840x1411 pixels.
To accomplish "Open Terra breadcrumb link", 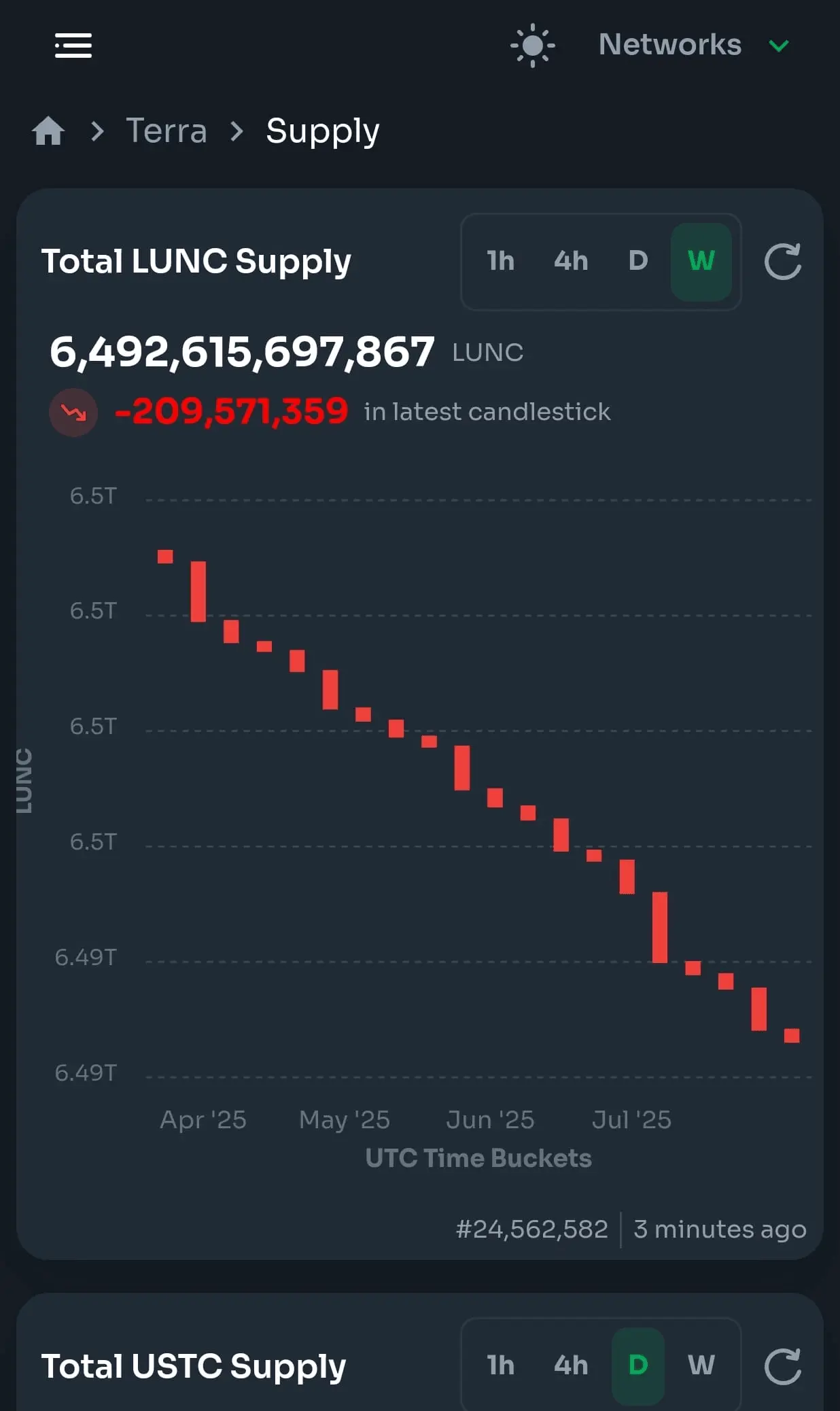I will (x=167, y=130).
